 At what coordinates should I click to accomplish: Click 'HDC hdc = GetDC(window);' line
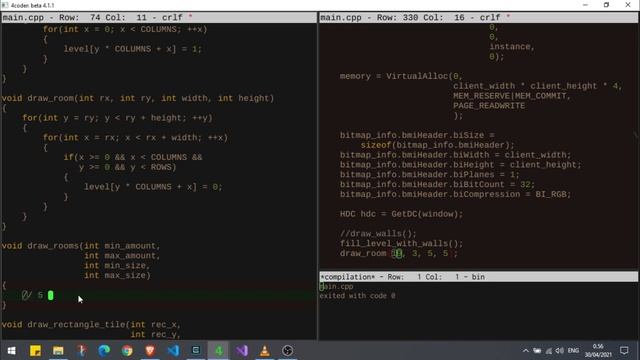pos(402,214)
